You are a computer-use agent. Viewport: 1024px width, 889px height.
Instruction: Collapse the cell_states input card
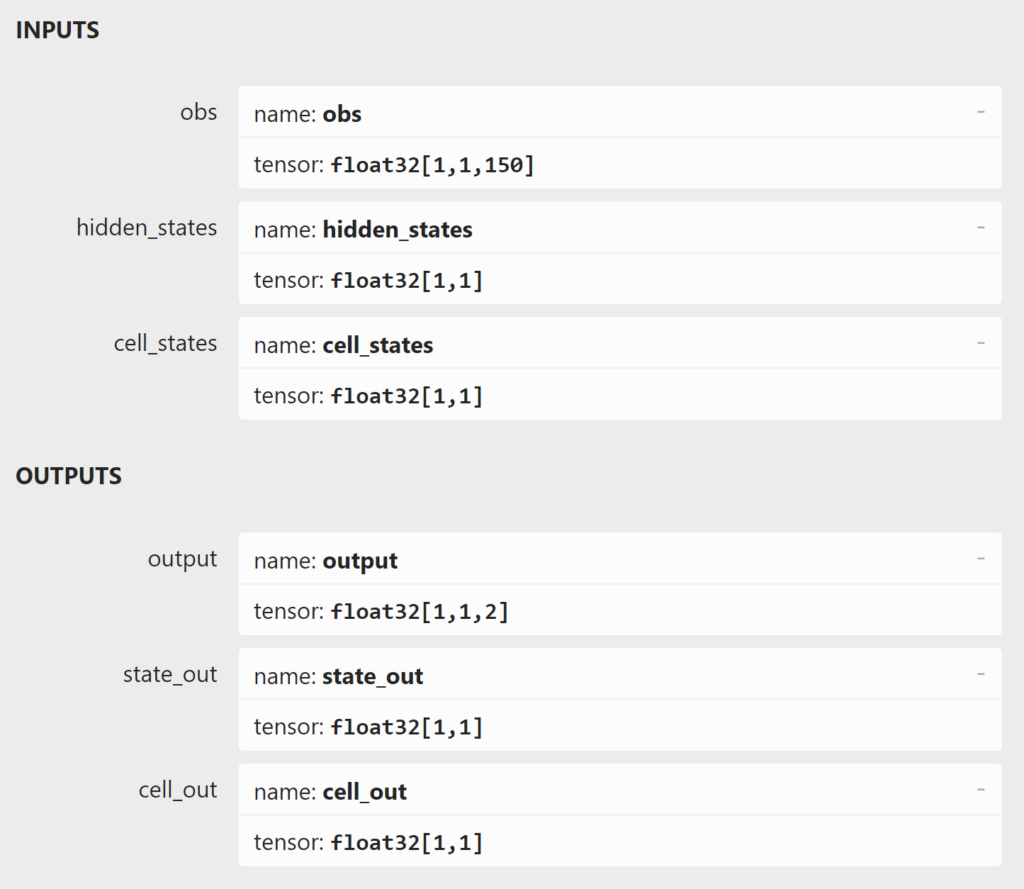coord(981,344)
